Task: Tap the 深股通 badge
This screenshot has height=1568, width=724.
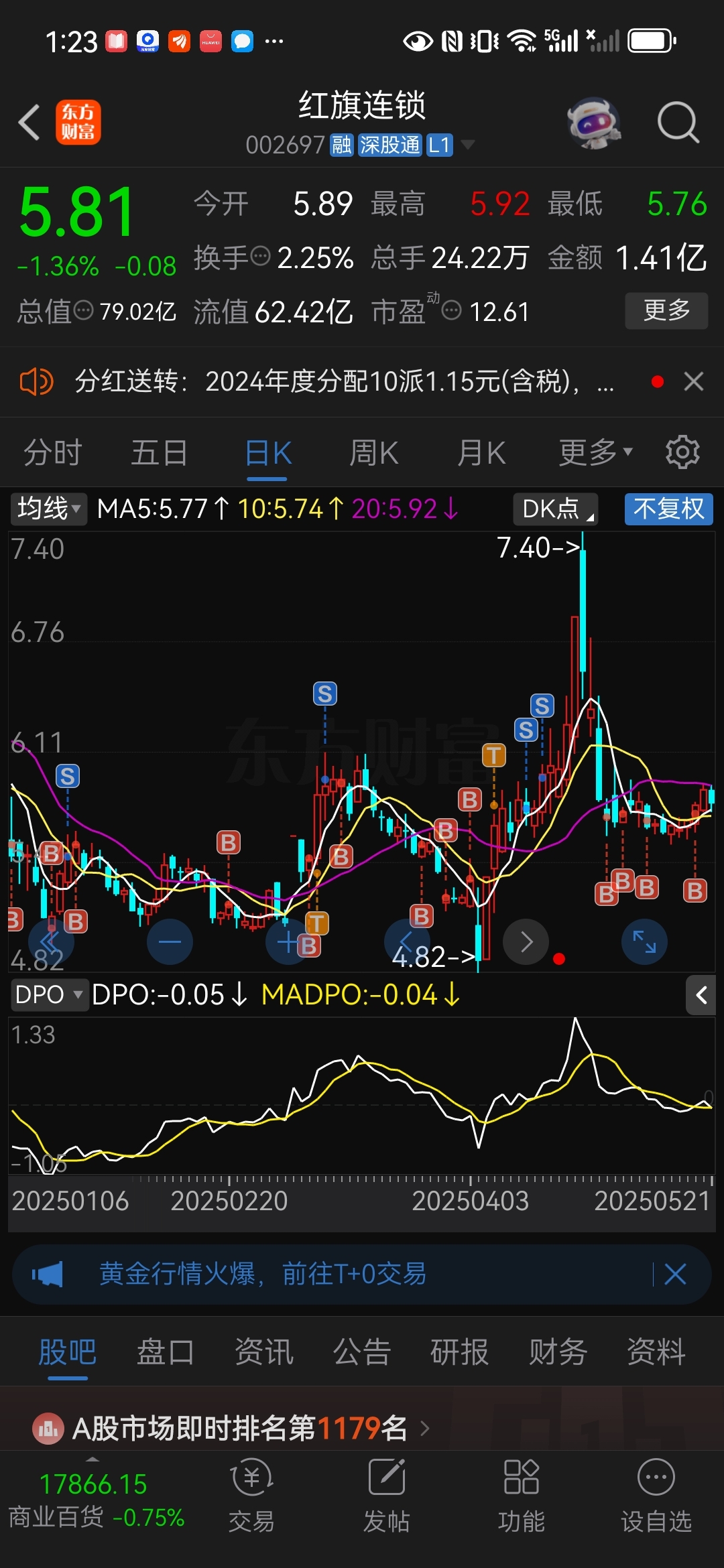Action: tap(390, 145)
